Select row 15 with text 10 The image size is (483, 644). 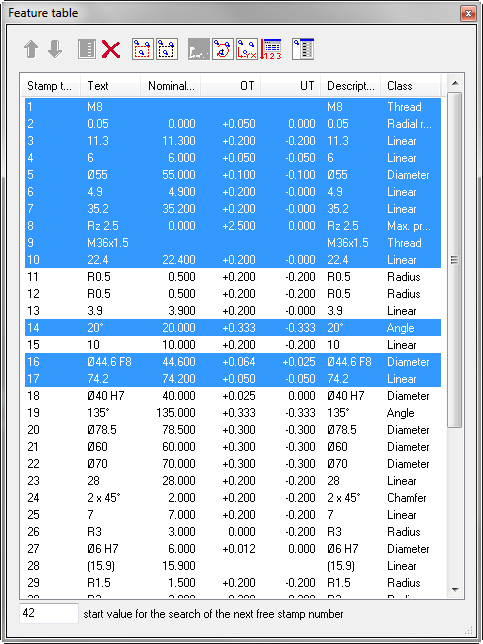click(233, 345)
